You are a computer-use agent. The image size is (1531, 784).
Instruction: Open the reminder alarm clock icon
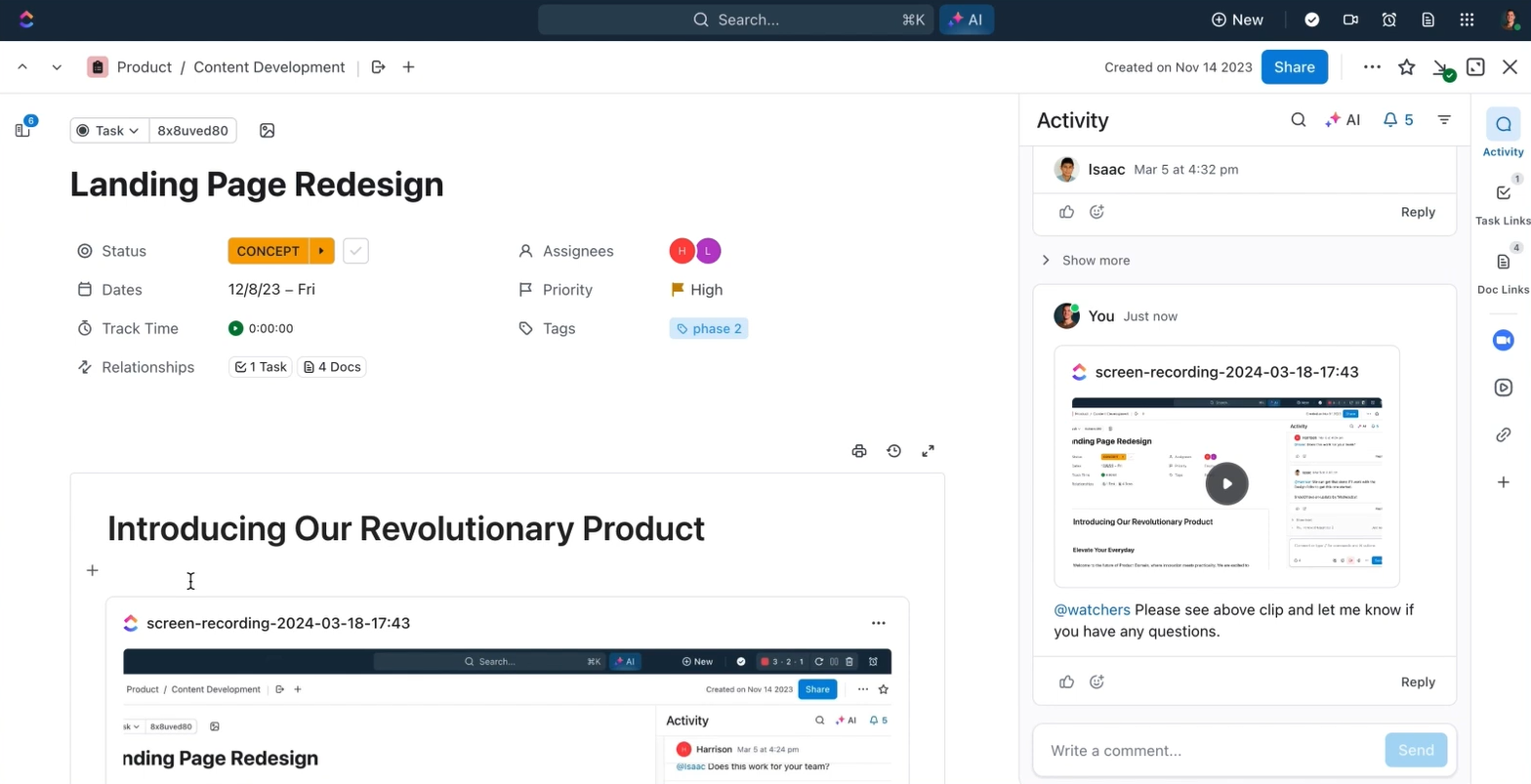click(x=1388, y=20)
